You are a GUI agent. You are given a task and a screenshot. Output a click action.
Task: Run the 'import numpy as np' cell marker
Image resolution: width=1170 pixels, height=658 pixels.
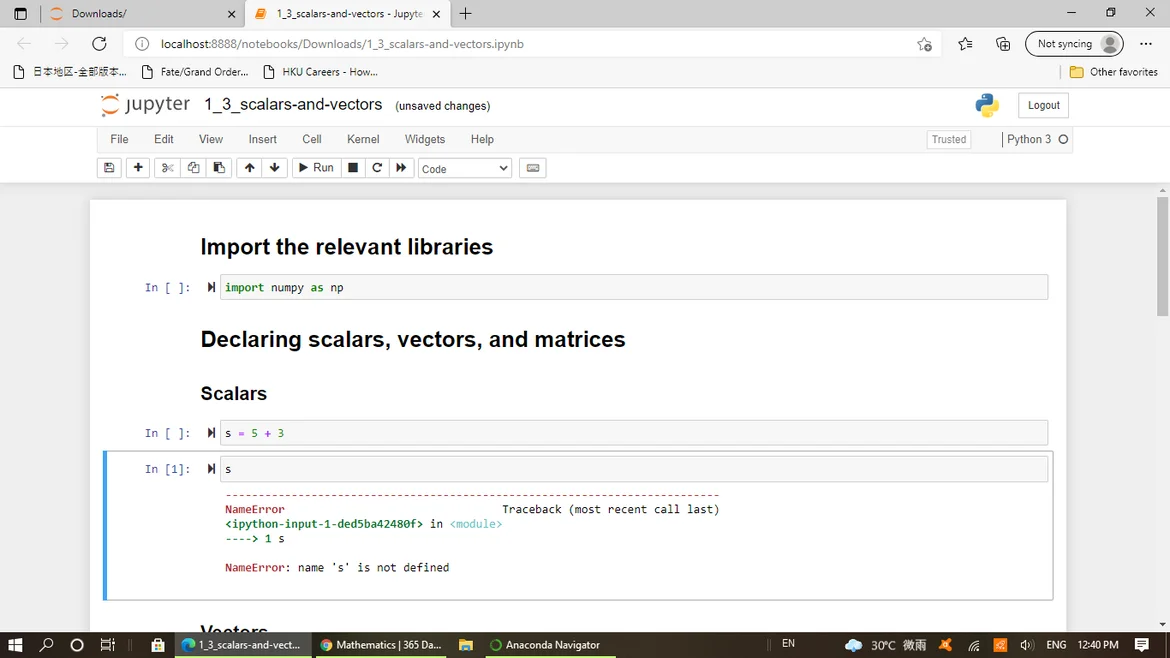click(x=211, y=287)
